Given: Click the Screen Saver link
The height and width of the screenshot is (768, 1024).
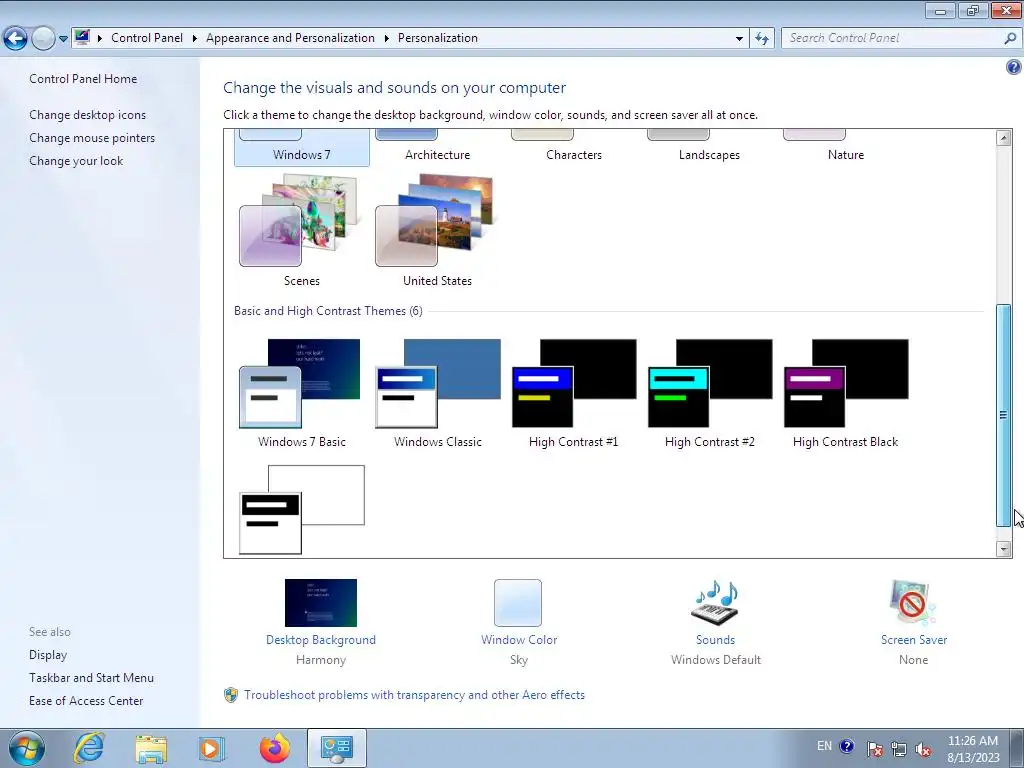Looking at the screenshot, I should 914,640.
